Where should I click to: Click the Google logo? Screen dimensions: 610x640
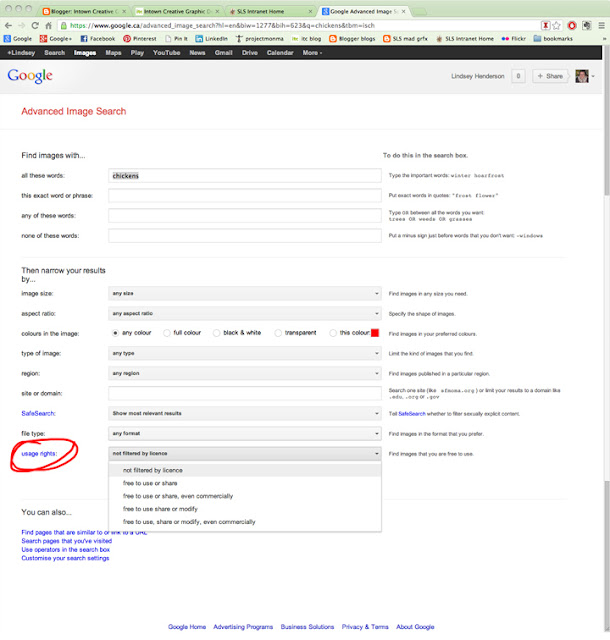(30, 76)
